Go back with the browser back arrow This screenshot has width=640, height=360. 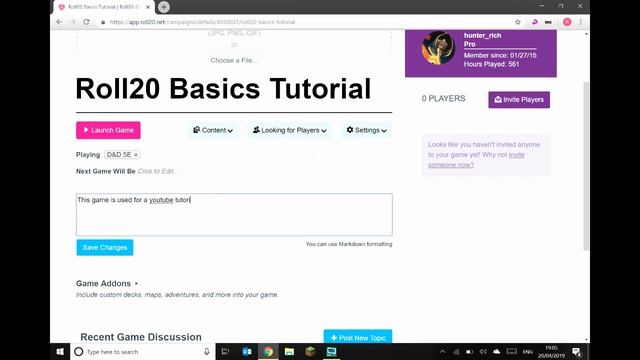click(60, 22)
